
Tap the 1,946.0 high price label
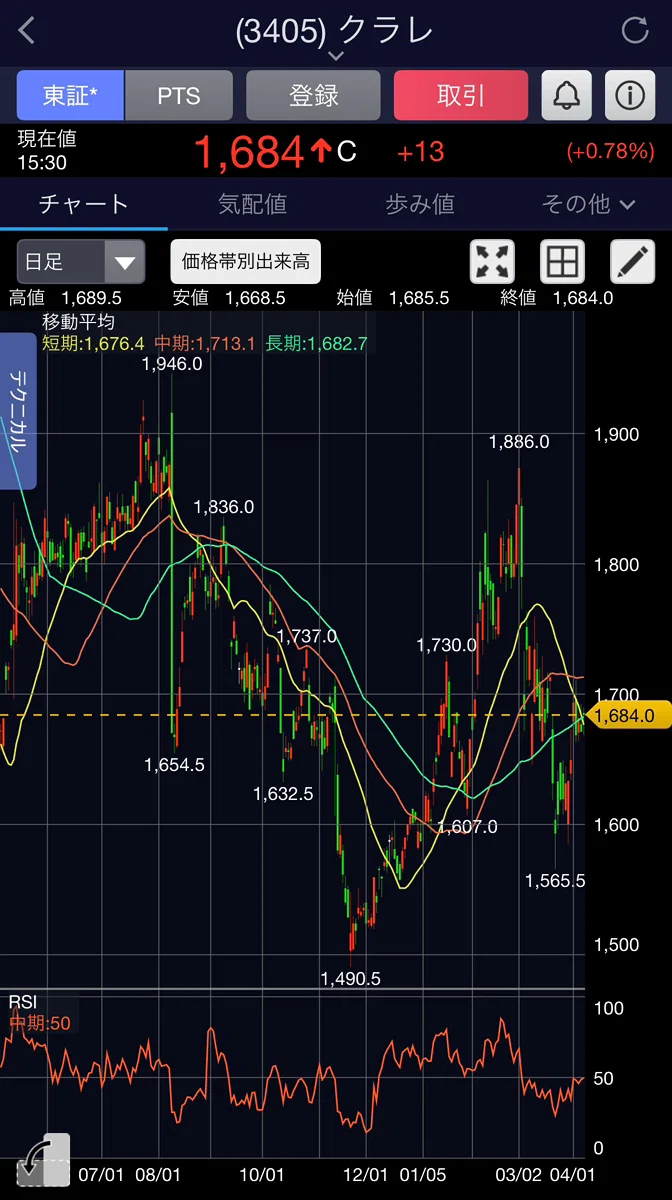pyautogui.click(x=172, y=364)
